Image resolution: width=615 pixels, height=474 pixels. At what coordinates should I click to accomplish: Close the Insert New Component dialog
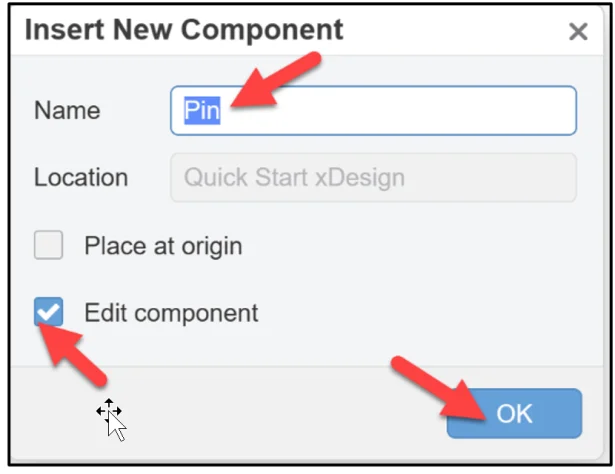pyautogui.click(x=577, y=31)
